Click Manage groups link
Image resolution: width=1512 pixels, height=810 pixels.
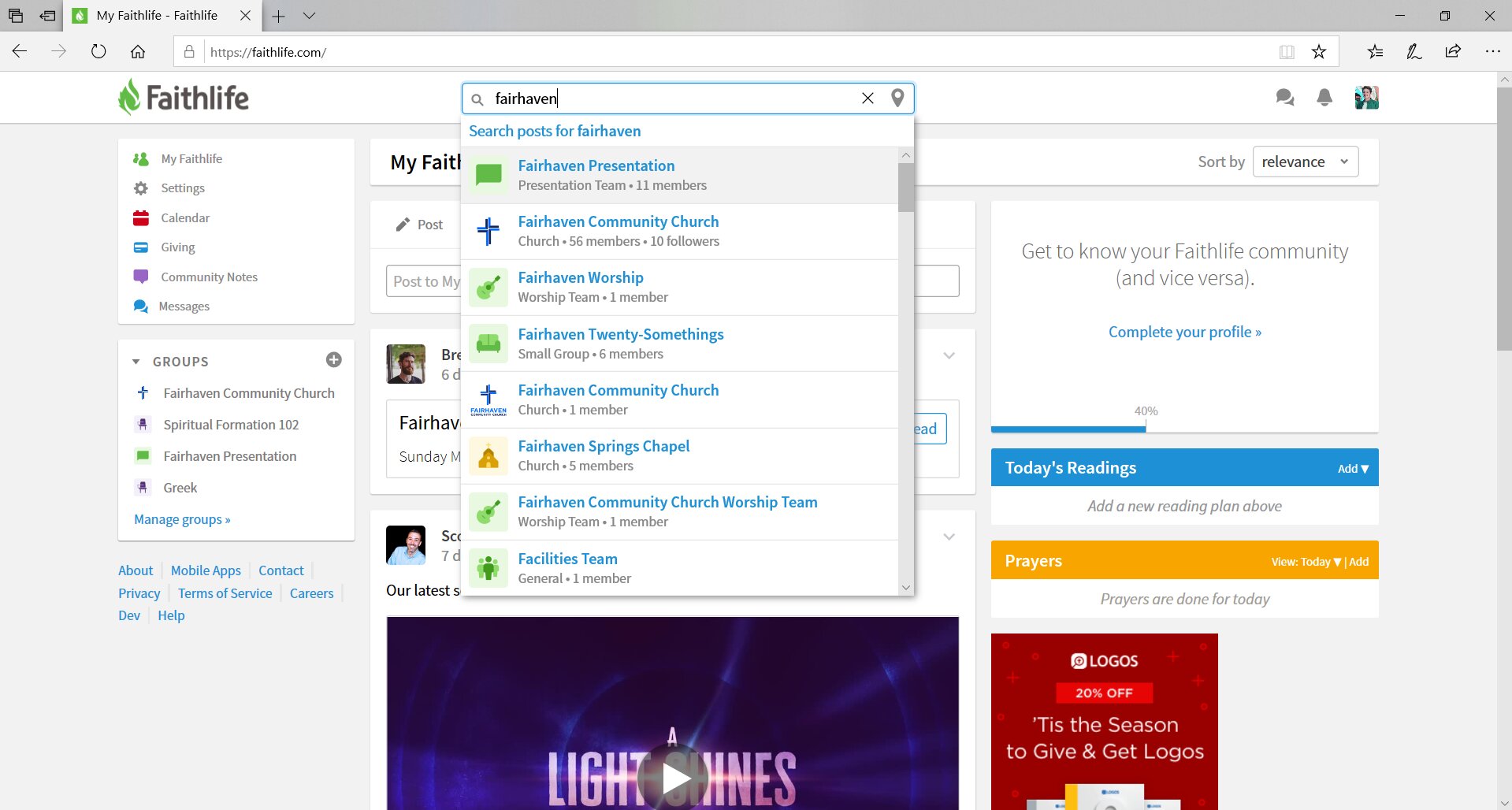[x=182, y=519]
